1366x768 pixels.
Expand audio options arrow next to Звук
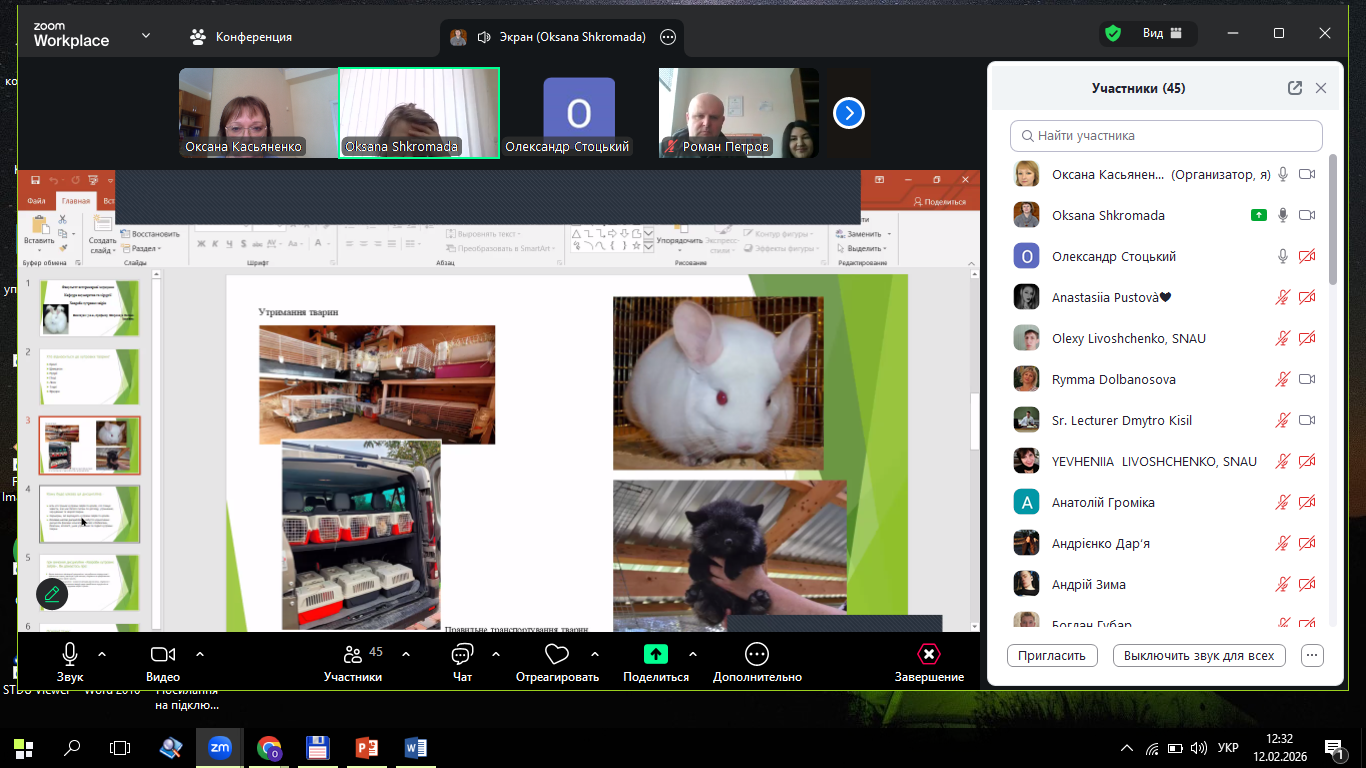102,654
